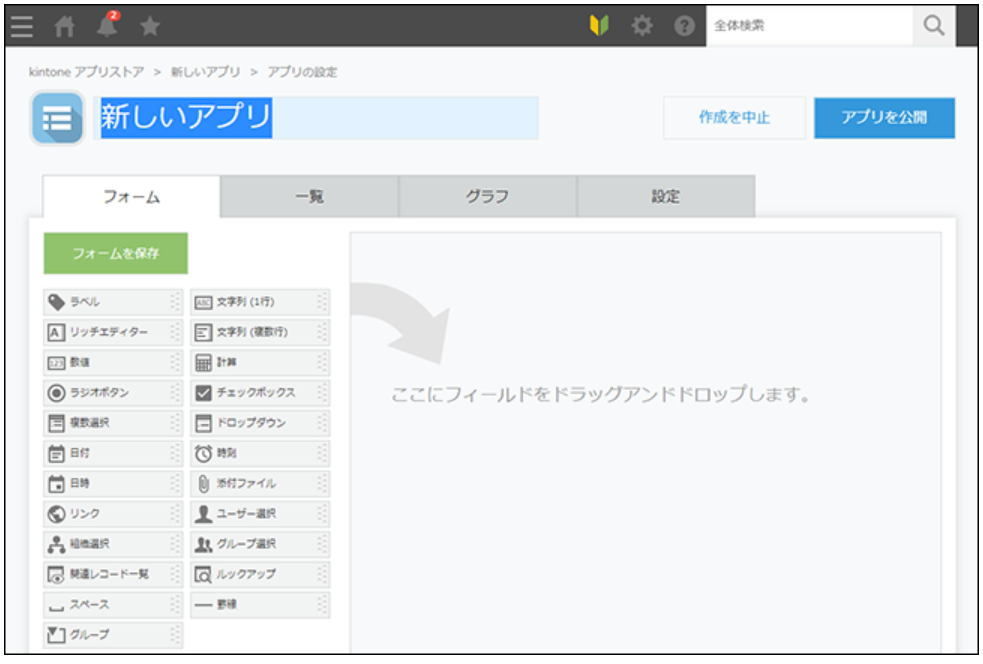The image size is (983, 664).
Task: Switch to the グラフ tab
Action: (487, 197)
